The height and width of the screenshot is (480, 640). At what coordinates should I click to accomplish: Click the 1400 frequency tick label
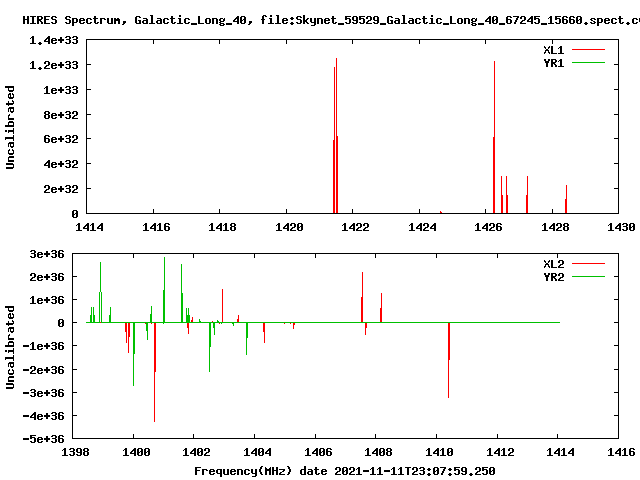(136, 452)
